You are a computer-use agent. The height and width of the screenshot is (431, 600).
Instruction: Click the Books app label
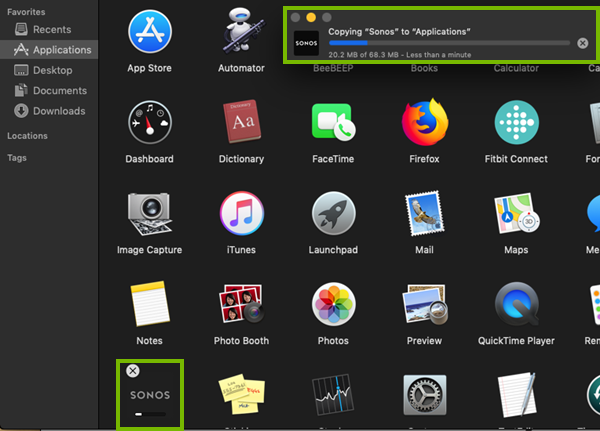[424, 69]
